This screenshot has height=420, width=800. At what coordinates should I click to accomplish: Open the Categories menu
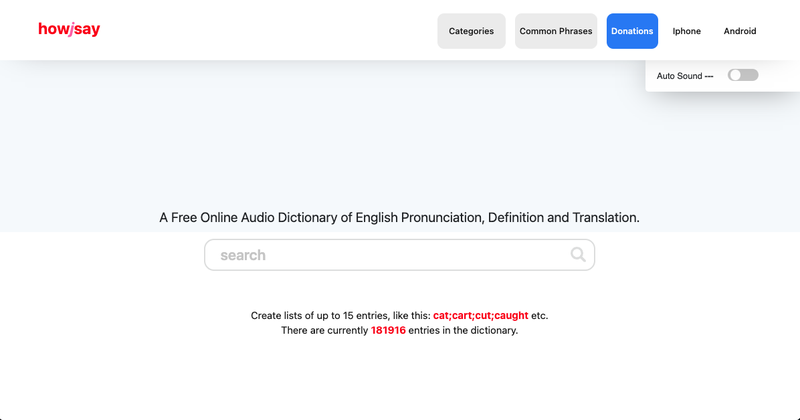471,31
